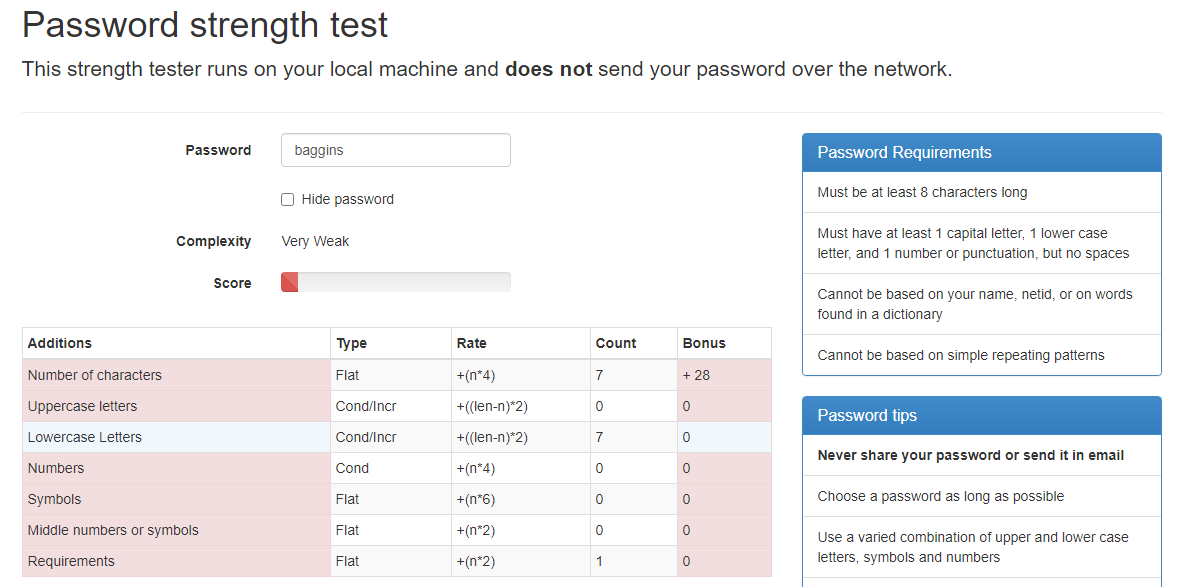Click the Additions column header
Image resolution: width=1200 pixels, height=587 pixels.
pos(60,343)
